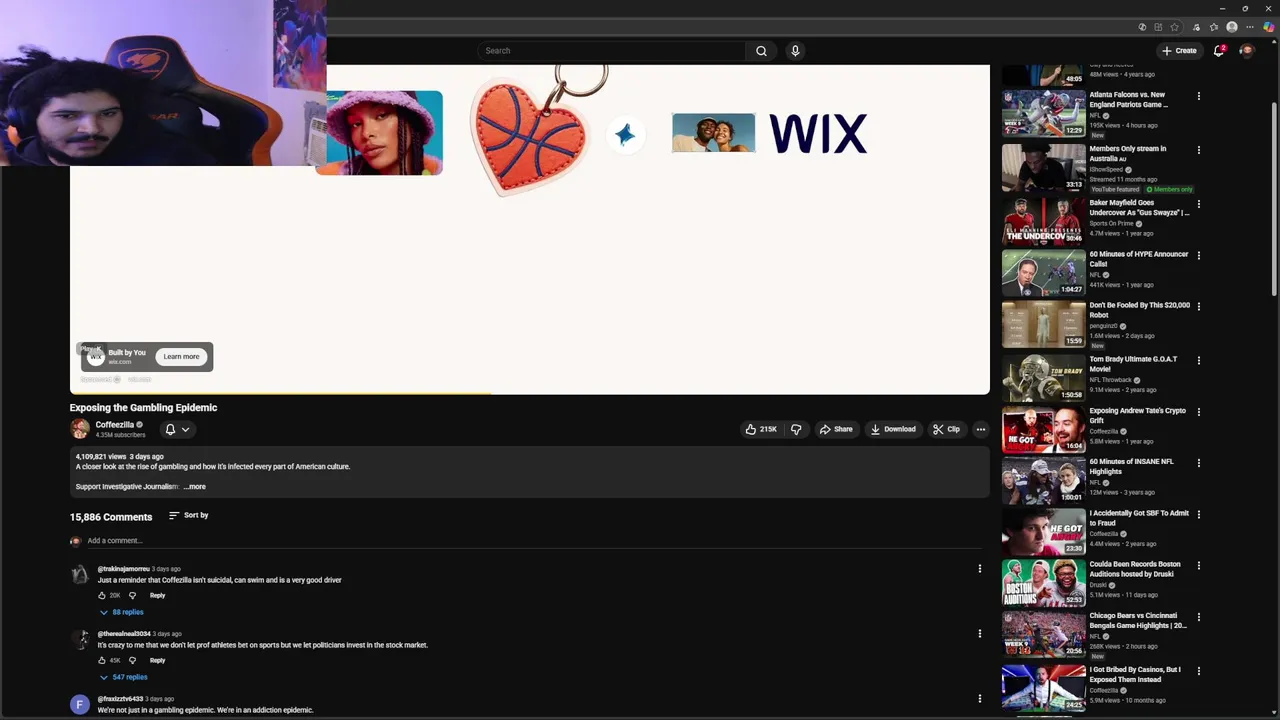Like the video with thumbs up 215K
The width and height of the screenshot is (1280, 720).
(x=761, y=429)
